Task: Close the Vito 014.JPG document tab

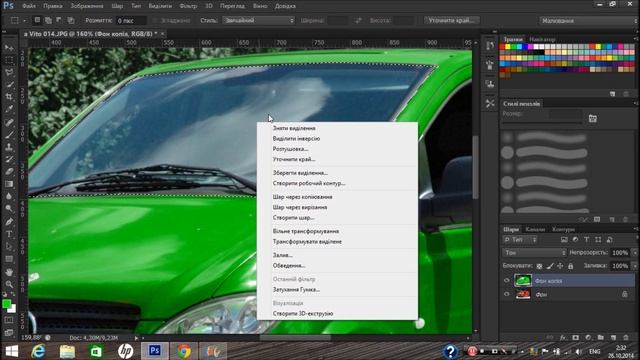Action: 162,34
